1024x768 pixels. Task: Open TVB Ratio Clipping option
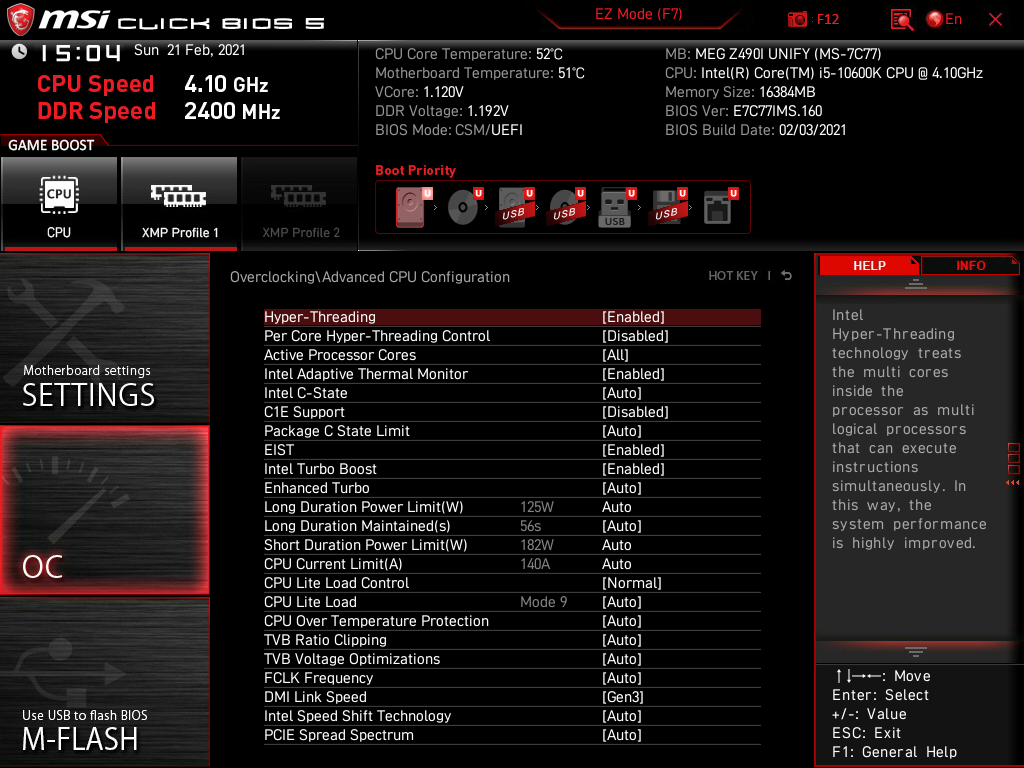(512, 639)
